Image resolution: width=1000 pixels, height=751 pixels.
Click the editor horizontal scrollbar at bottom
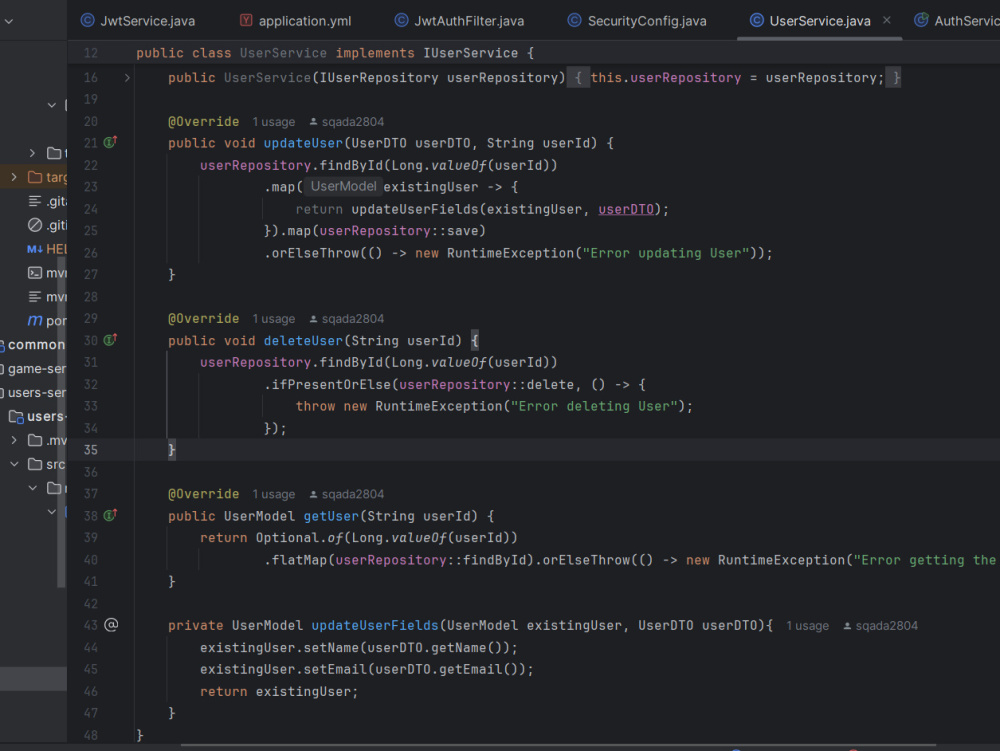[x=558, y=745]
